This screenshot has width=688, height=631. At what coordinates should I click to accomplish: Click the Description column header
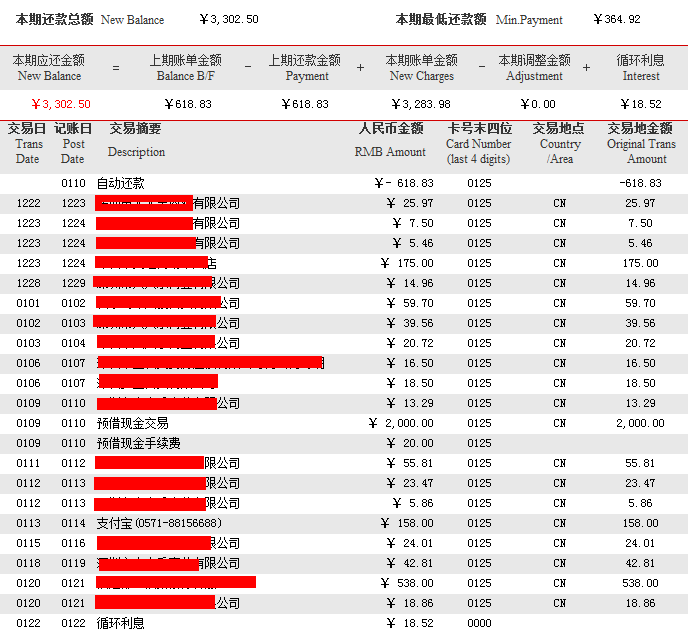(x=136, y=140)
